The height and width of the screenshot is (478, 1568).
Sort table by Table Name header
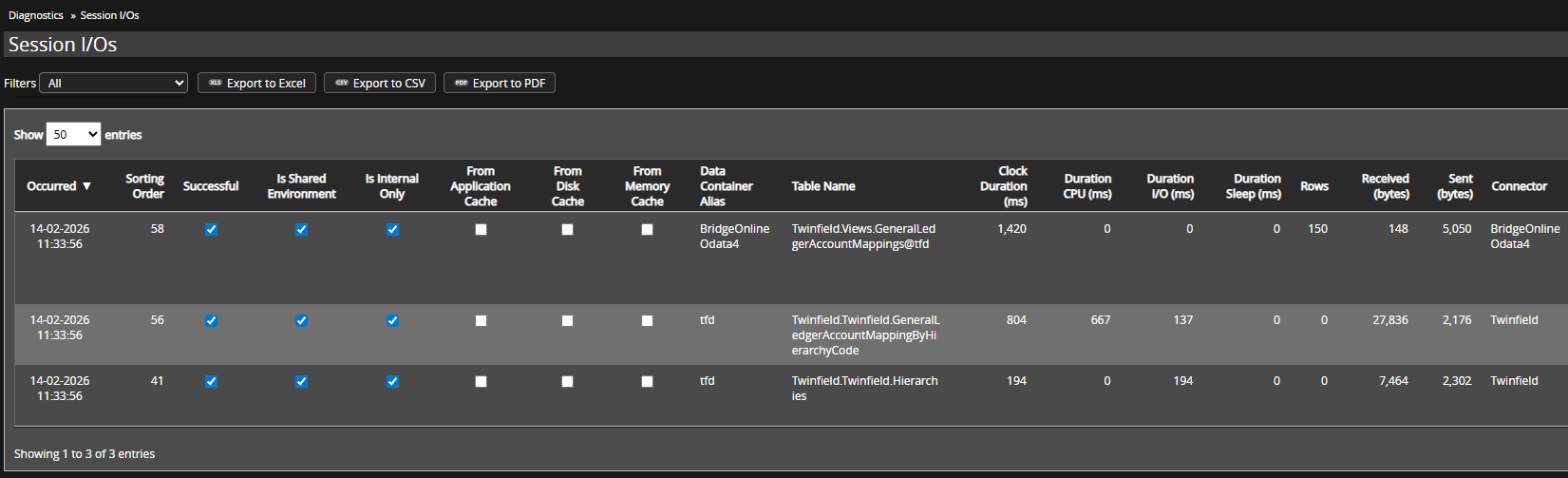tap(822, 186)
